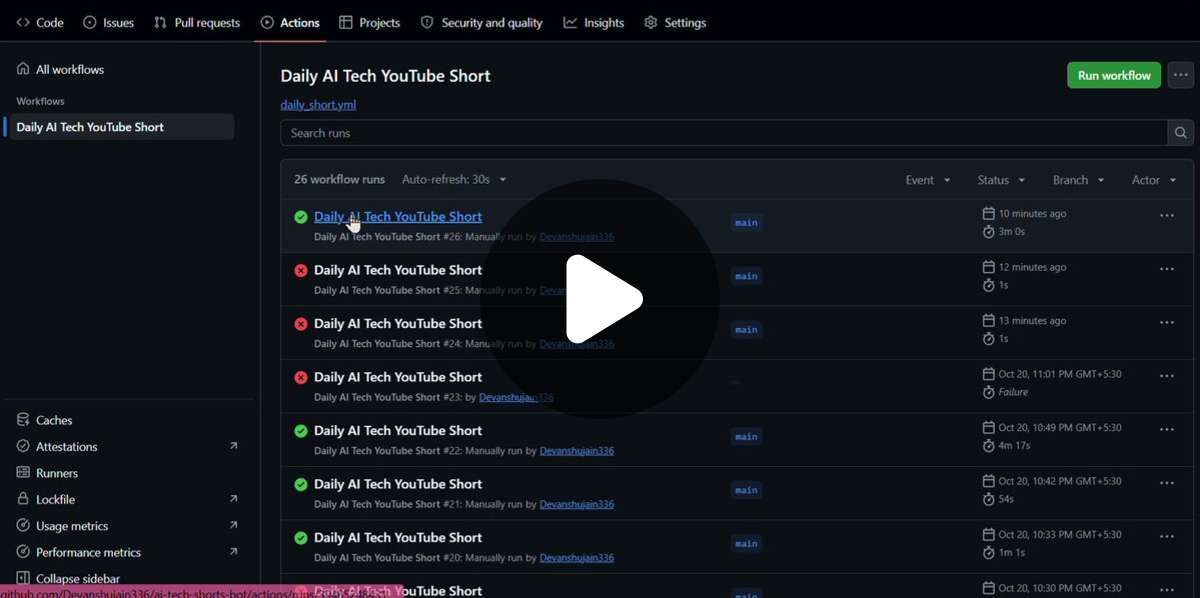This screenshot has width=1200, height=598.
Task: Focus the Search runs input field
Action: click(x=724, y=133)
